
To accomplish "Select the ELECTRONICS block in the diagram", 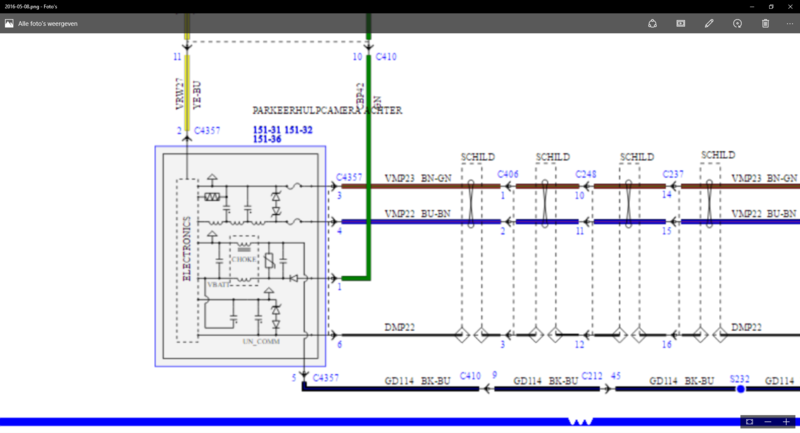I will (x=186, y=258).
